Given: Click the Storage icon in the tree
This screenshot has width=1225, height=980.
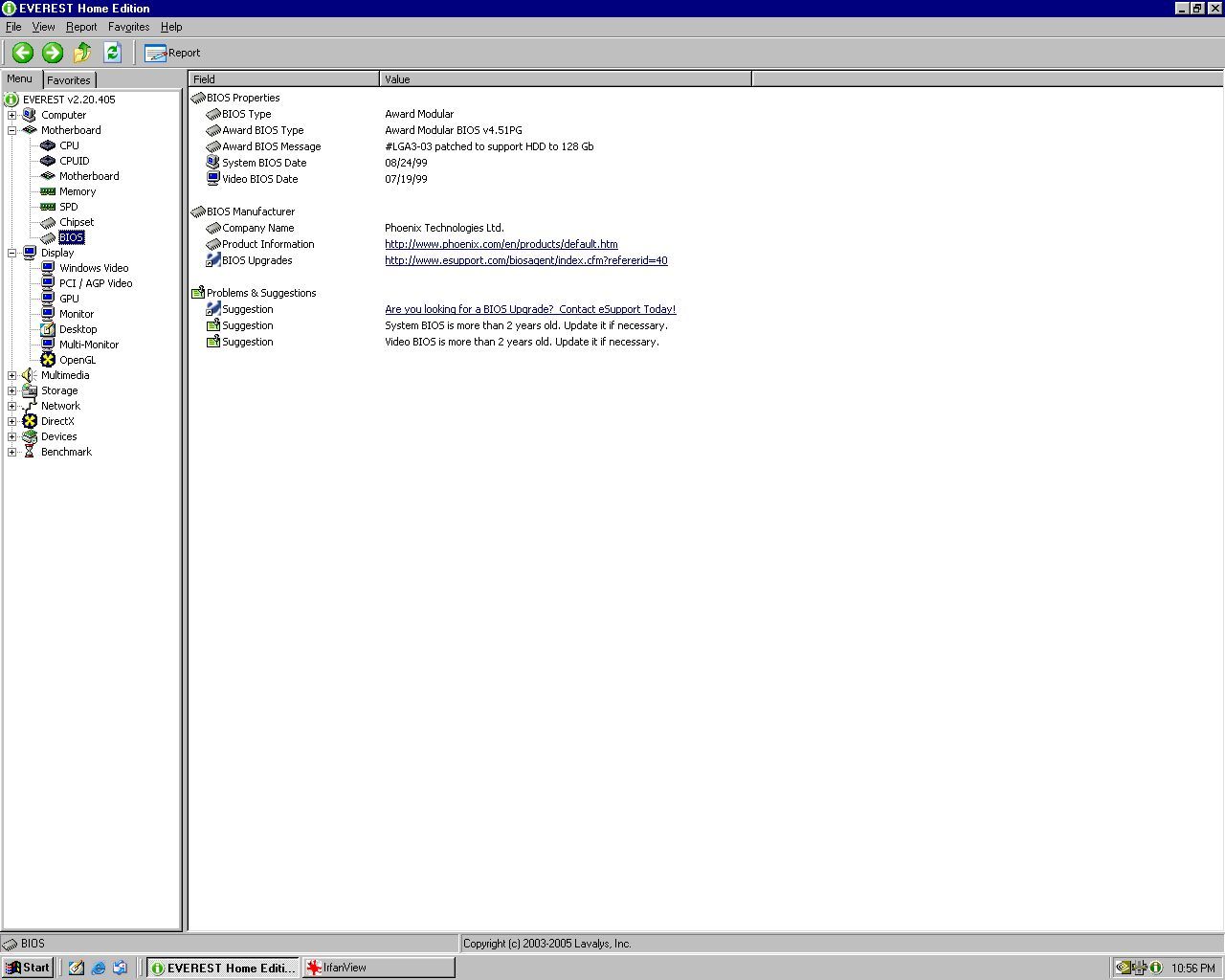Looking at the screenshot, I should [x=29, y=390].
